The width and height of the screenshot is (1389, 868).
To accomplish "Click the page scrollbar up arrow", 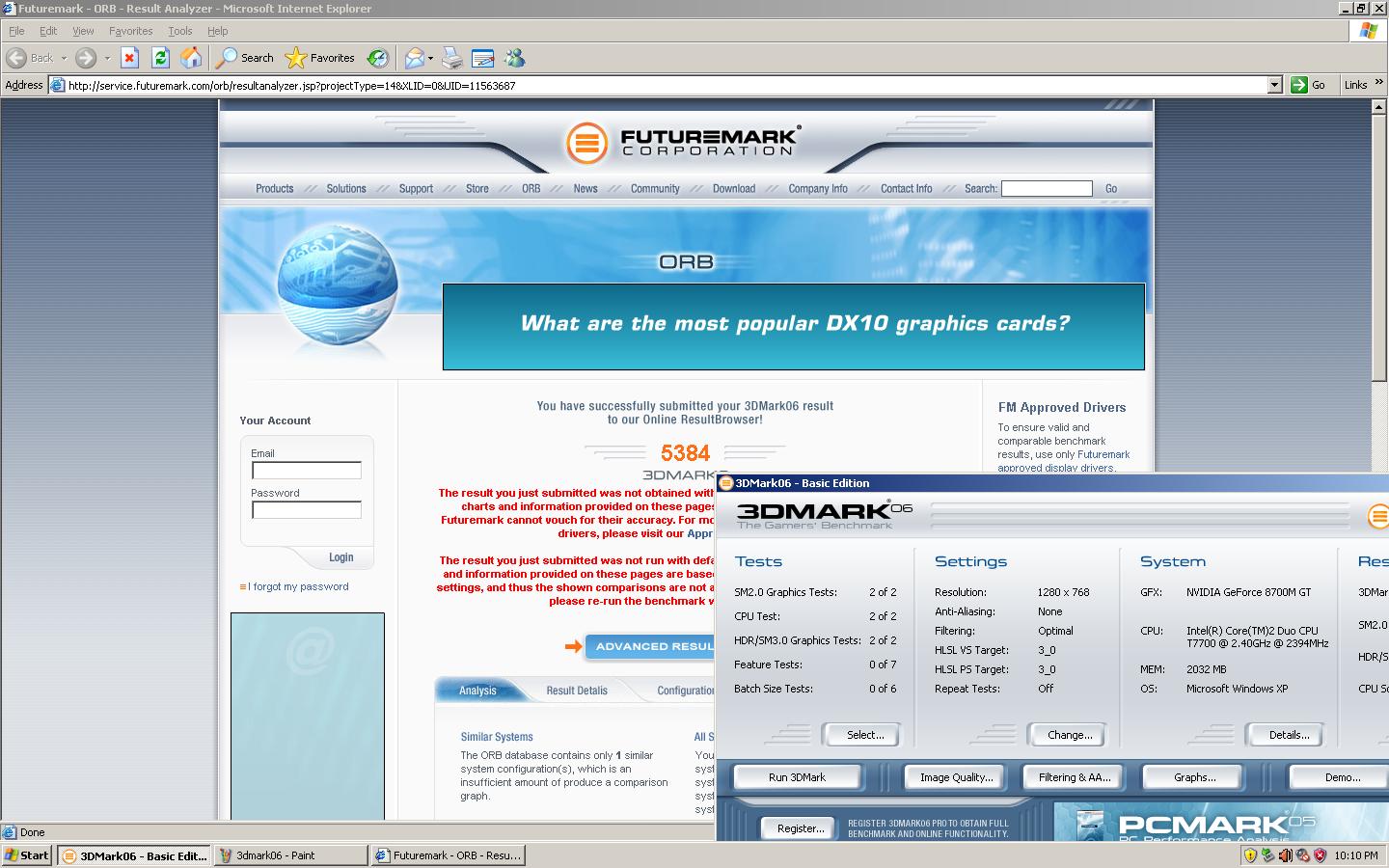I will (1379, 107).
